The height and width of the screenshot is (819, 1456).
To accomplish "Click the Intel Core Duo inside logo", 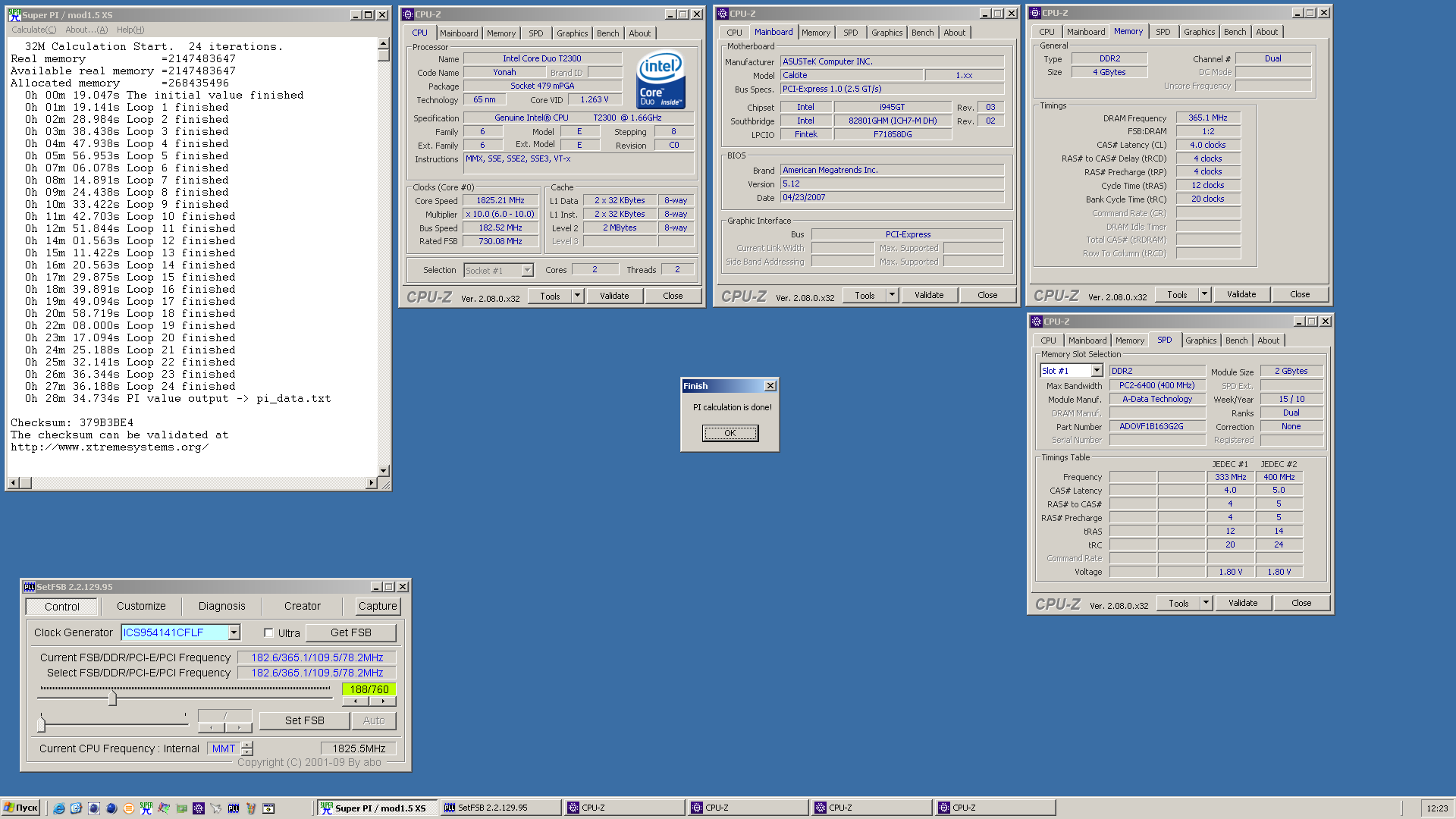I will pos(661,79).
